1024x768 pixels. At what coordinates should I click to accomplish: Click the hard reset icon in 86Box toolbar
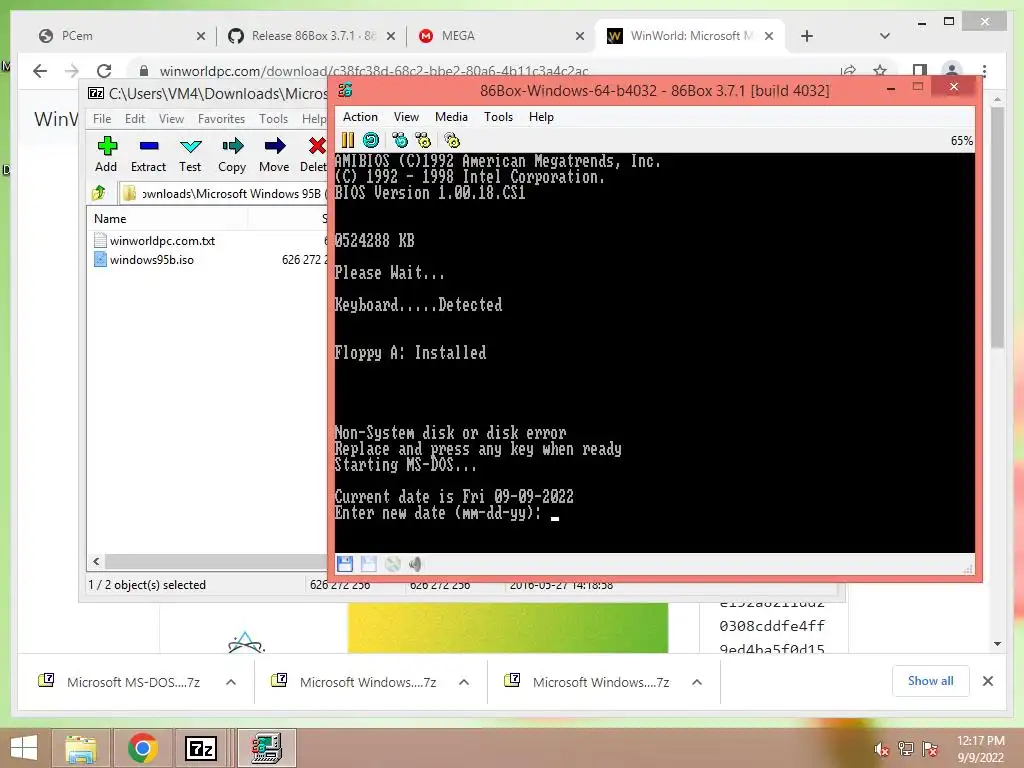371,140
